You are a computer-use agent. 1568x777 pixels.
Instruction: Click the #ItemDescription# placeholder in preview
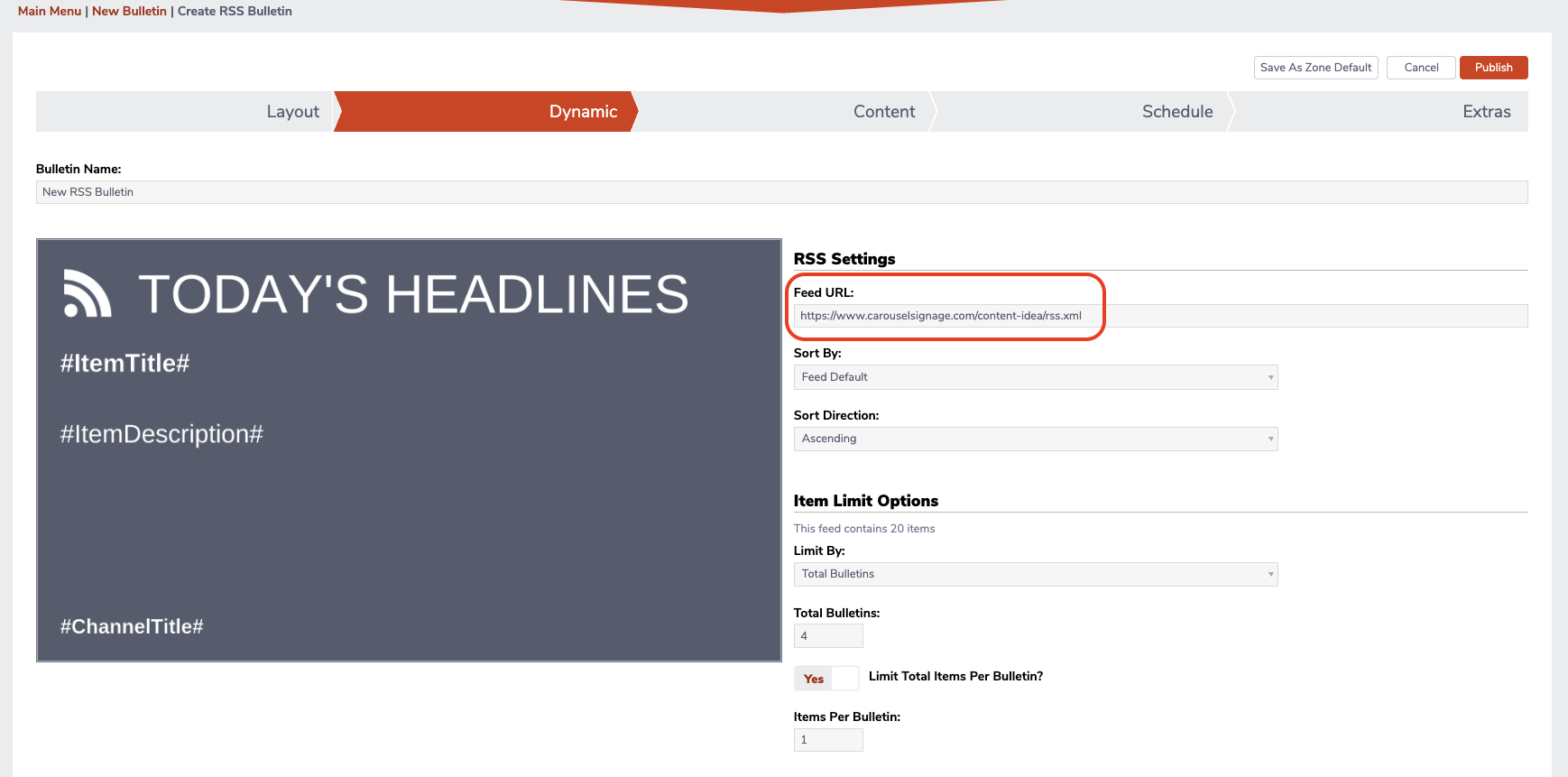(x=161, y=434)
